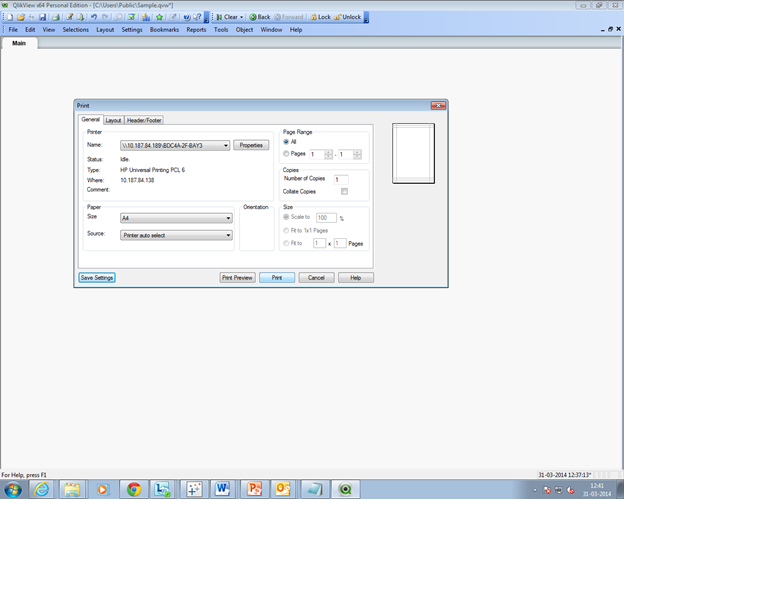Select the Scale to radio button
The image size is (768, 614).
[286, 217]
